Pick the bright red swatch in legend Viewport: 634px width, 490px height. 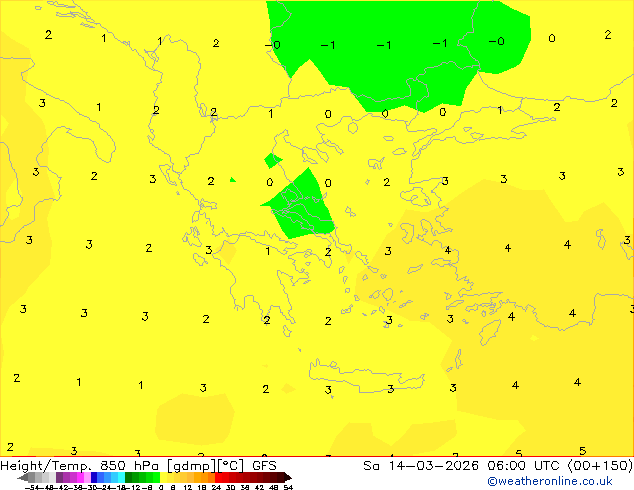point(218,477)
